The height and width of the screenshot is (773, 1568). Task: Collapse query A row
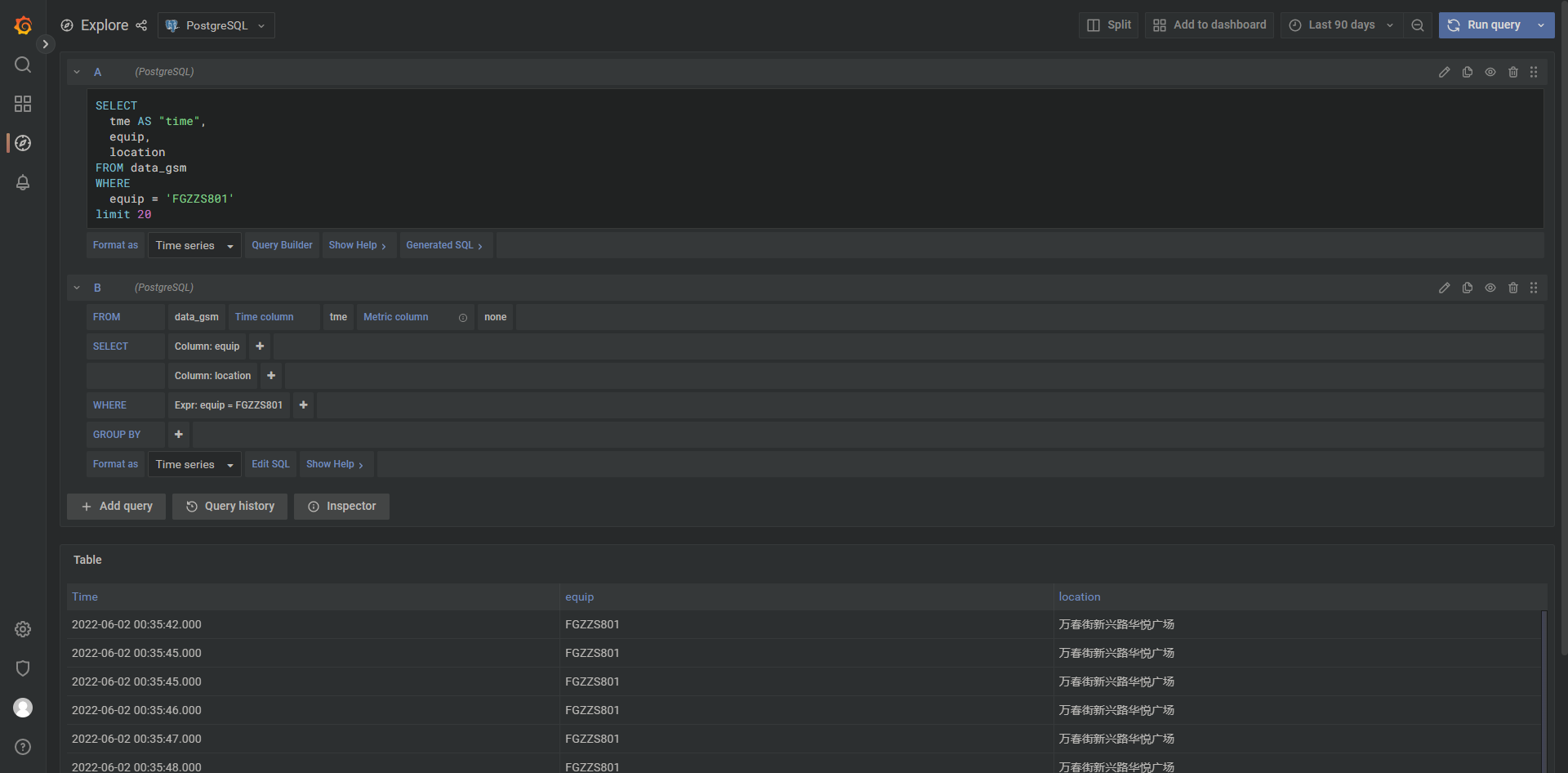[77, 72]
